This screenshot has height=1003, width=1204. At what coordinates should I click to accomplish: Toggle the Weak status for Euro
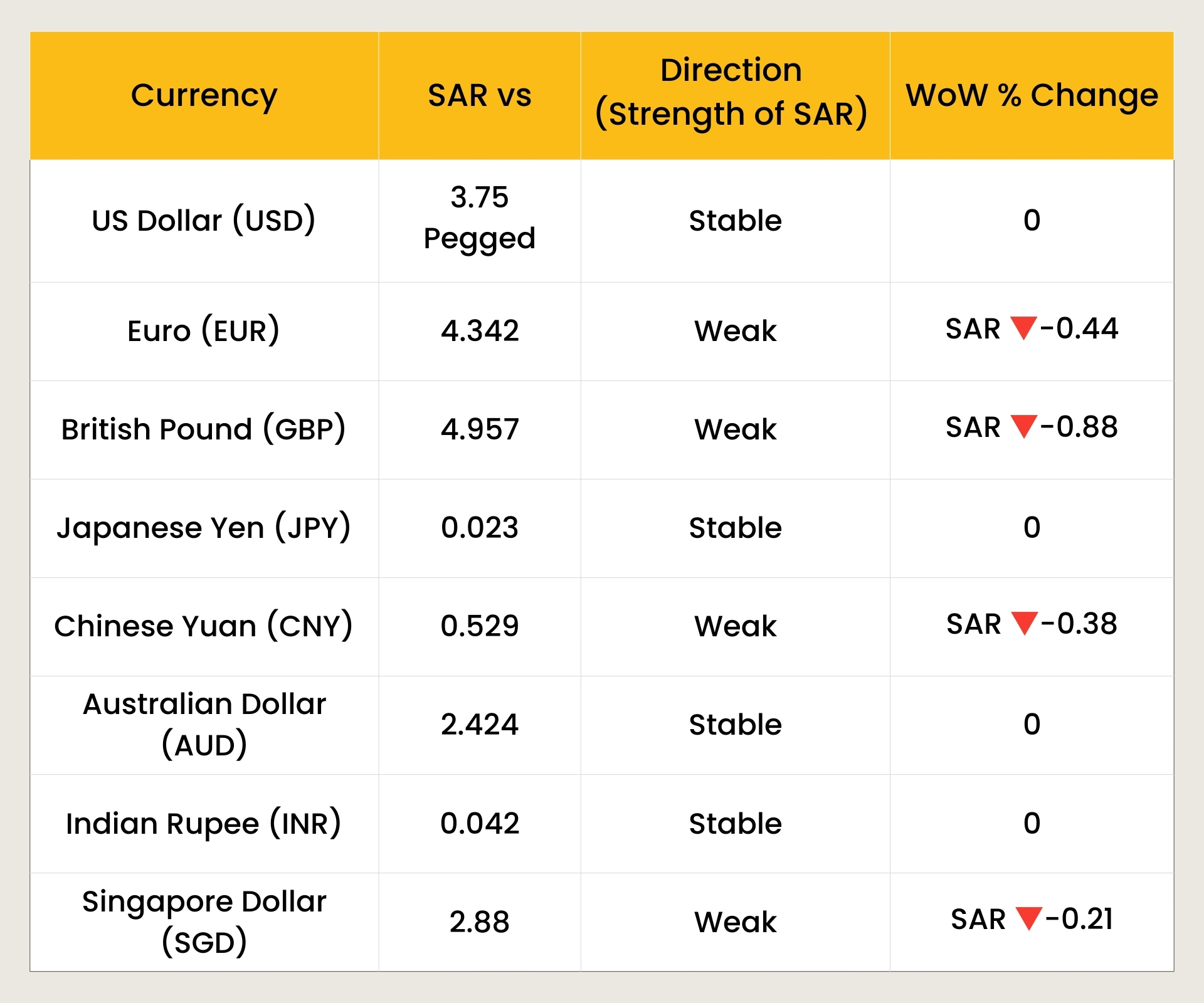pyautogui.click(x=735, y=331)
